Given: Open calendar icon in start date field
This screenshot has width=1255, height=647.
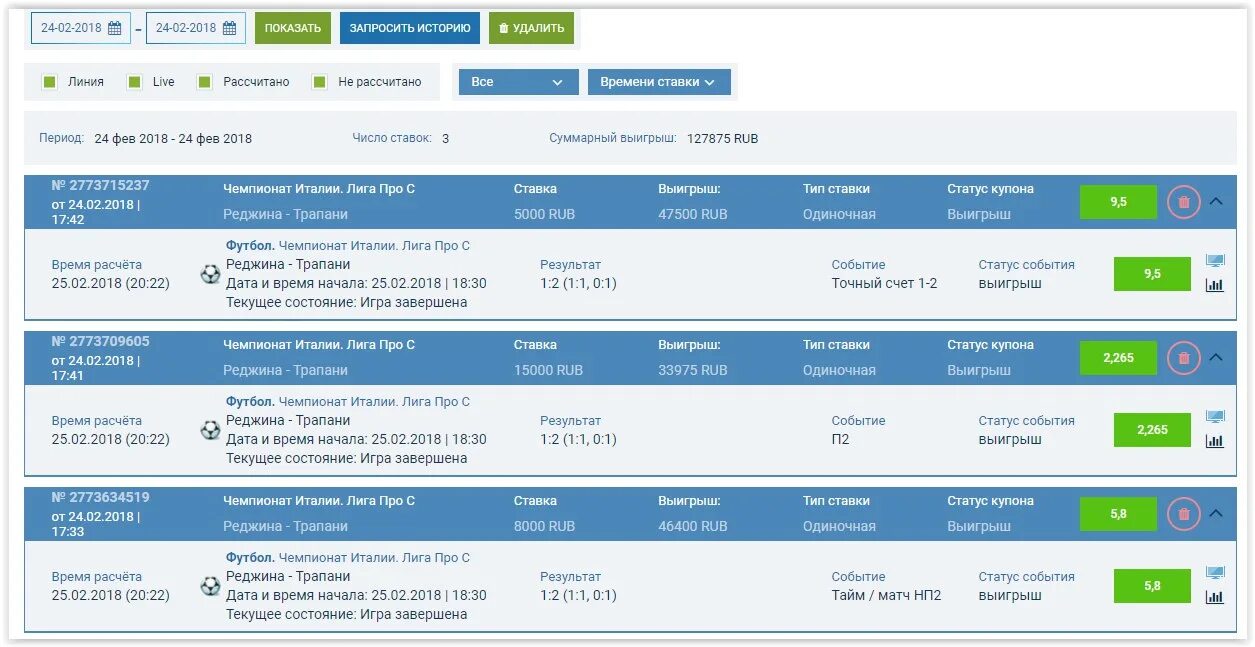Looking at the screenshot, I should coord(115,28).
